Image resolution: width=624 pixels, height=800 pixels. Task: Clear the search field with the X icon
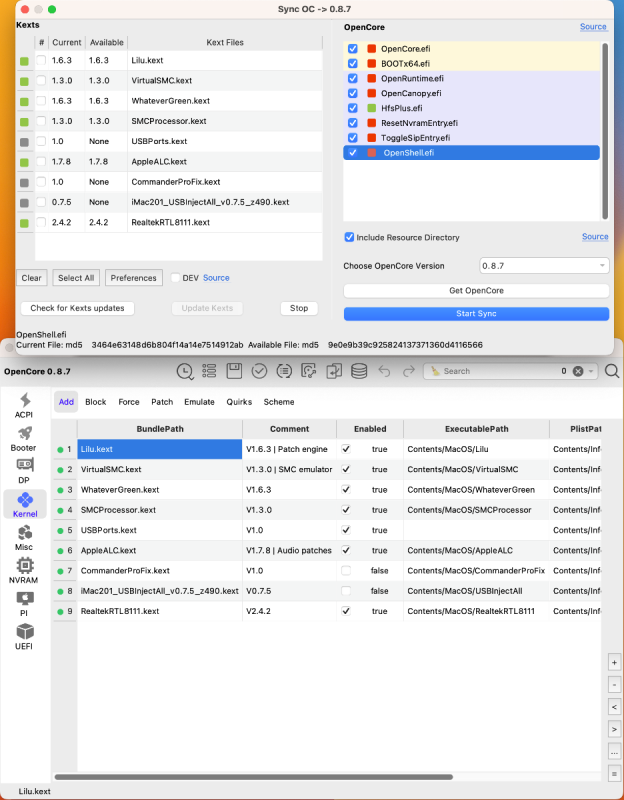[578, 371]
